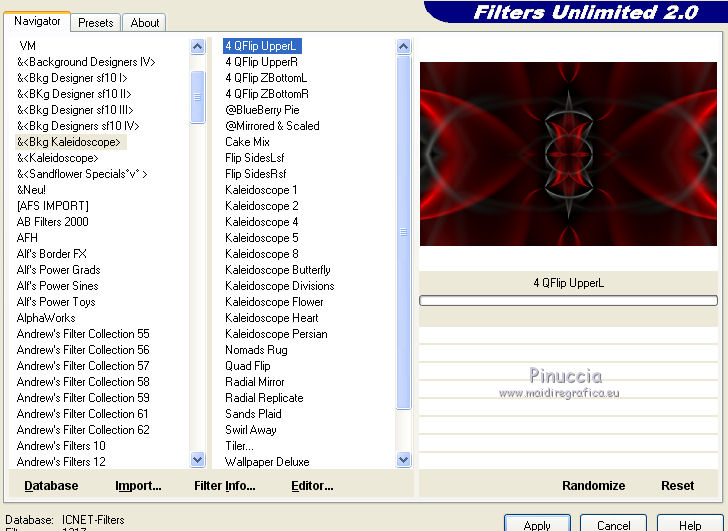The image size is (728, 531).
Task: Select the 4 QFlip ZBottomR filter
Action: click(267, 94)
